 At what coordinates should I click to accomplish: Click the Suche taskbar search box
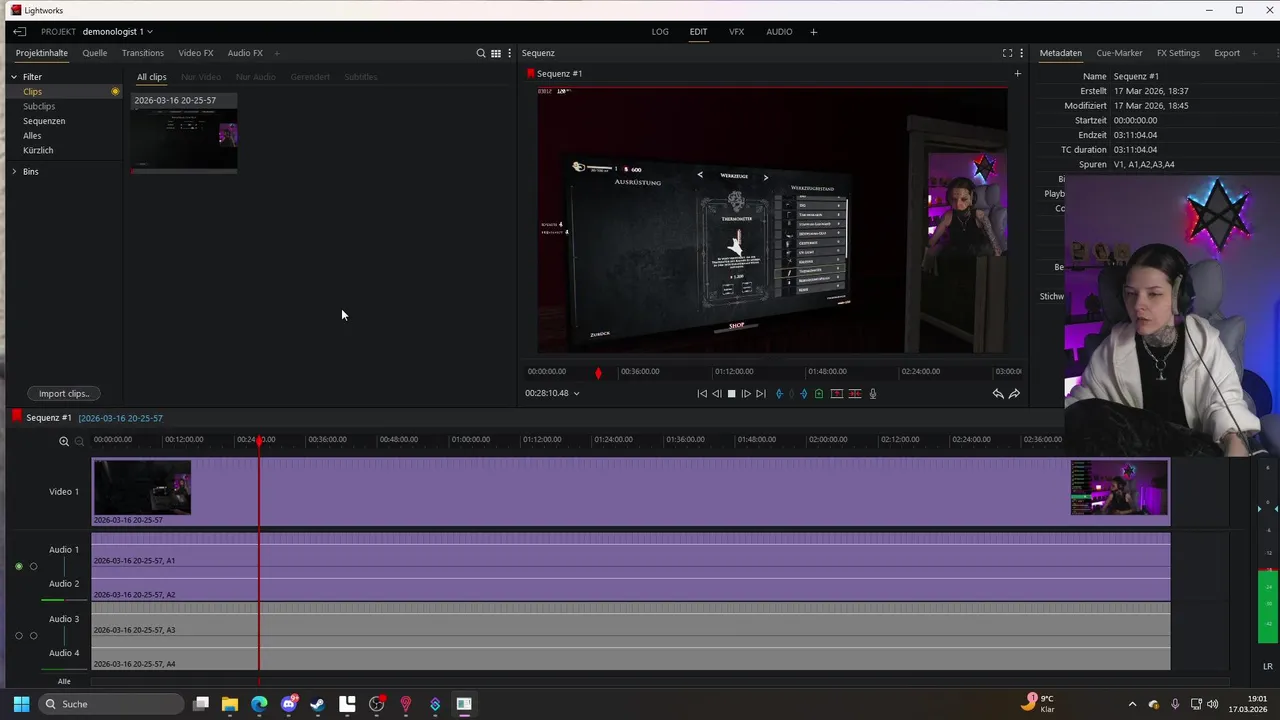(112, 704)
